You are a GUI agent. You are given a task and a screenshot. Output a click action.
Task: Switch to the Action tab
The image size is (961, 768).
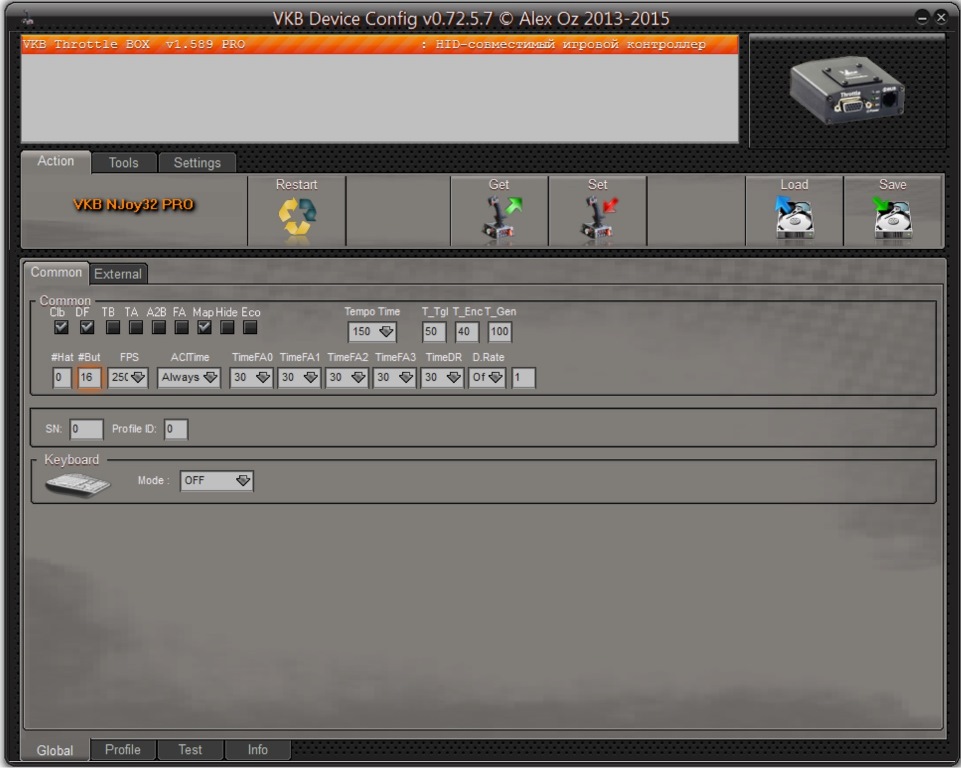56,161
